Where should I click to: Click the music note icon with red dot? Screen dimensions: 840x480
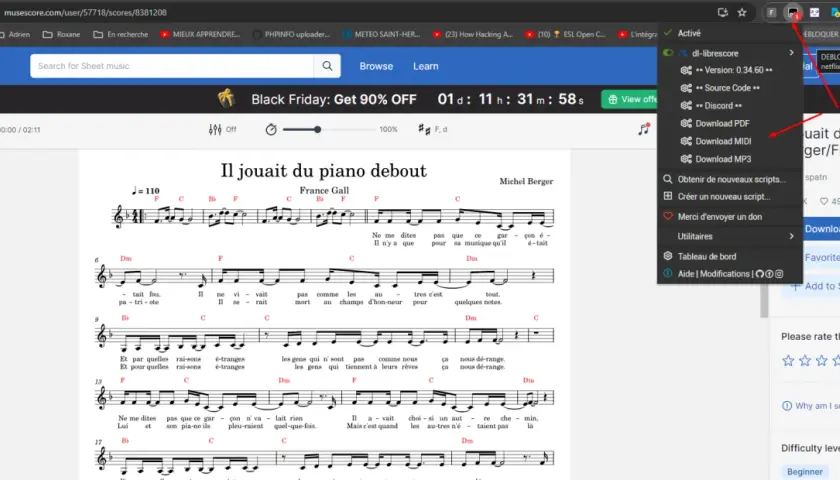(x=644, y=129)
